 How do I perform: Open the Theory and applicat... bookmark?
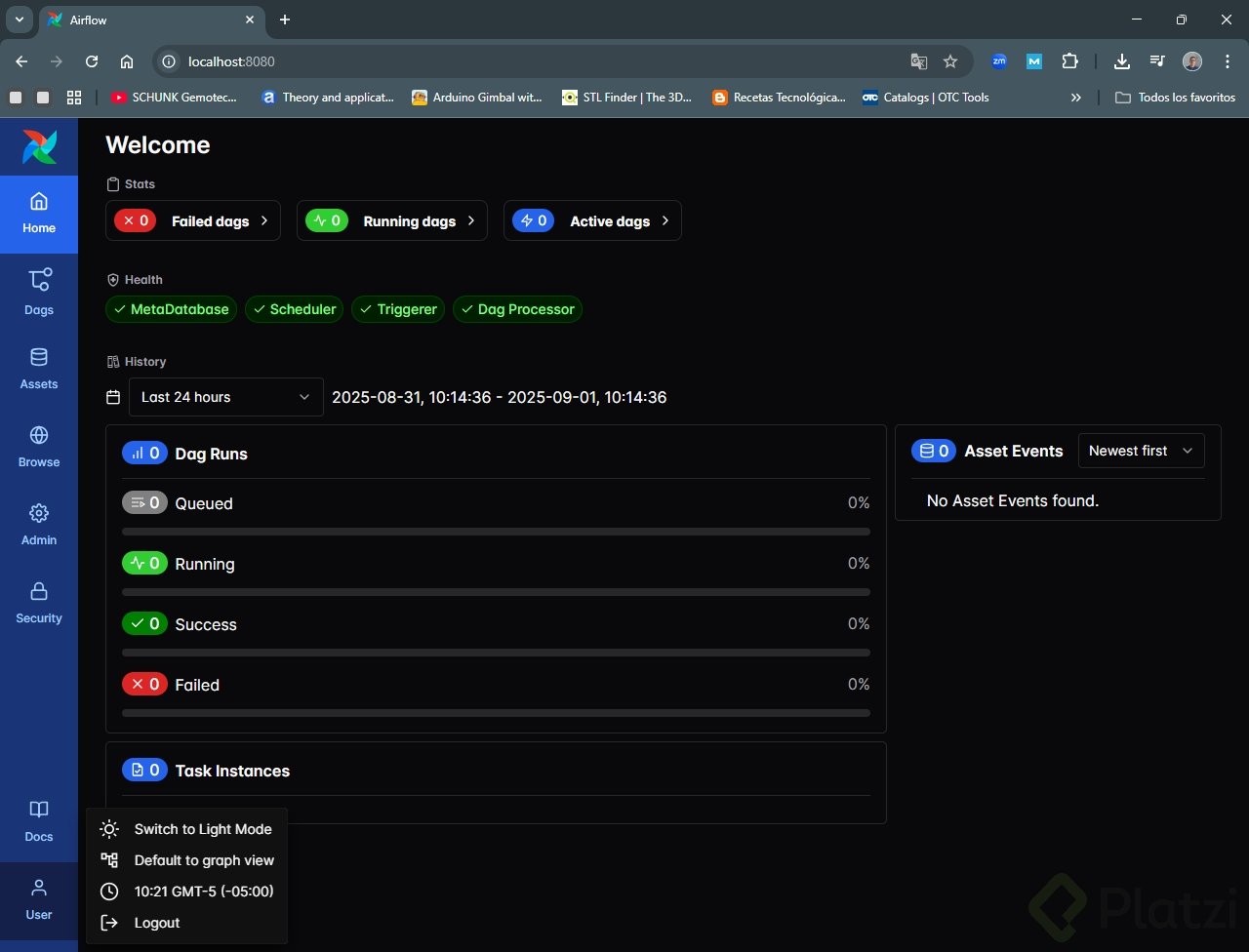point(328,98)
